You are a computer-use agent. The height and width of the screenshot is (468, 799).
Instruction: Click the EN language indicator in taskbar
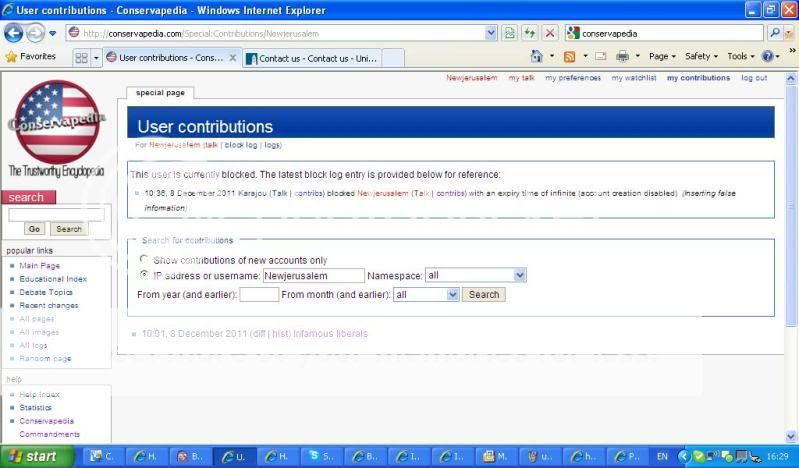[x=662, y=456]
